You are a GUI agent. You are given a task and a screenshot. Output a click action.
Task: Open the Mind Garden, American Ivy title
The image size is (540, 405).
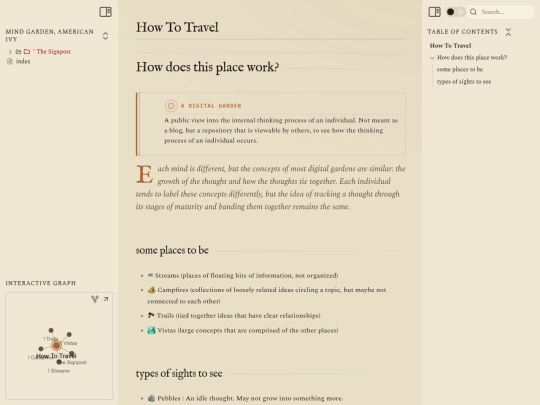tap(50, 35)
